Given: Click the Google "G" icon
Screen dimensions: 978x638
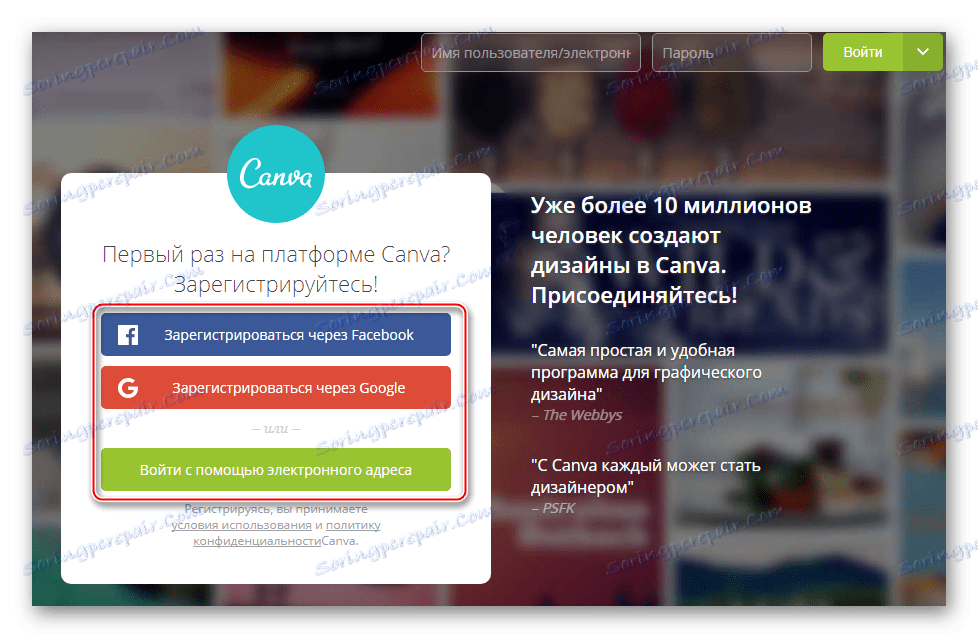Looking at the screenshot, I should click(127, 387).
